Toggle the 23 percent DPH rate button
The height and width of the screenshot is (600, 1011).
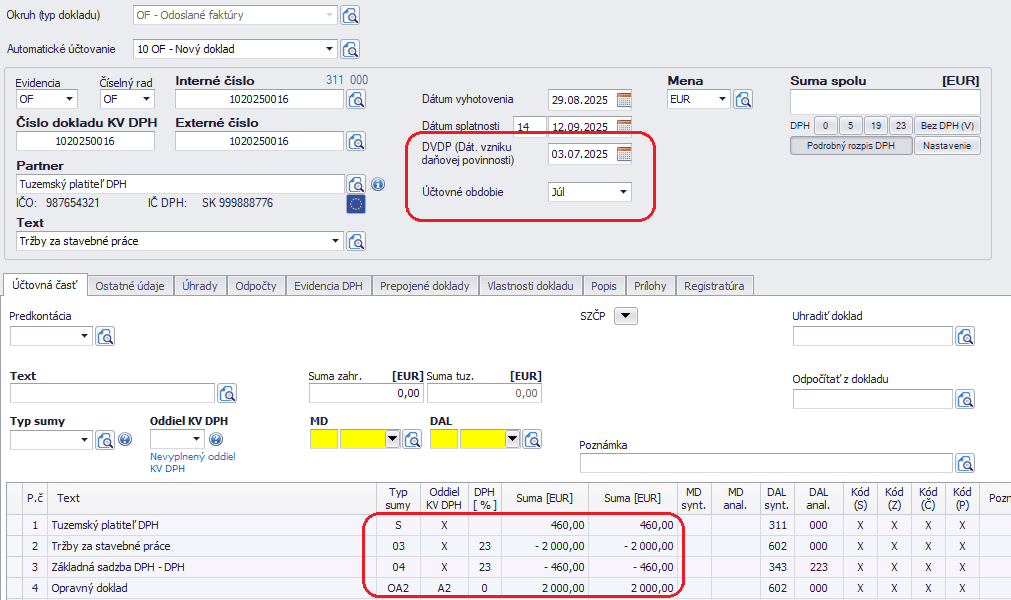[x=900, y=125]
